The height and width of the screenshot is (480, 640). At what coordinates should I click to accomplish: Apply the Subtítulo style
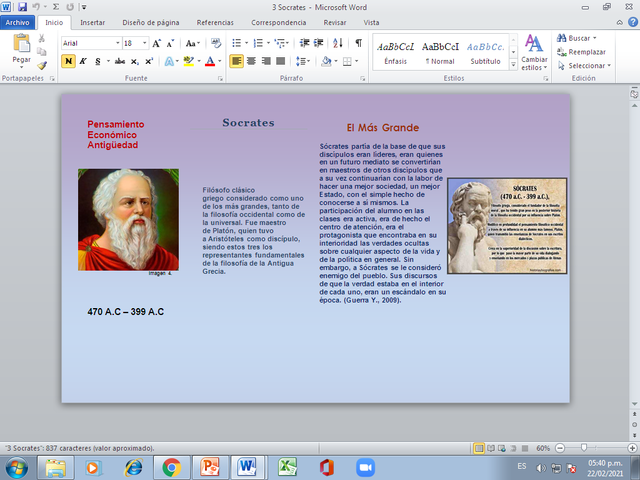pyautogui.click(x=485, y=53)
